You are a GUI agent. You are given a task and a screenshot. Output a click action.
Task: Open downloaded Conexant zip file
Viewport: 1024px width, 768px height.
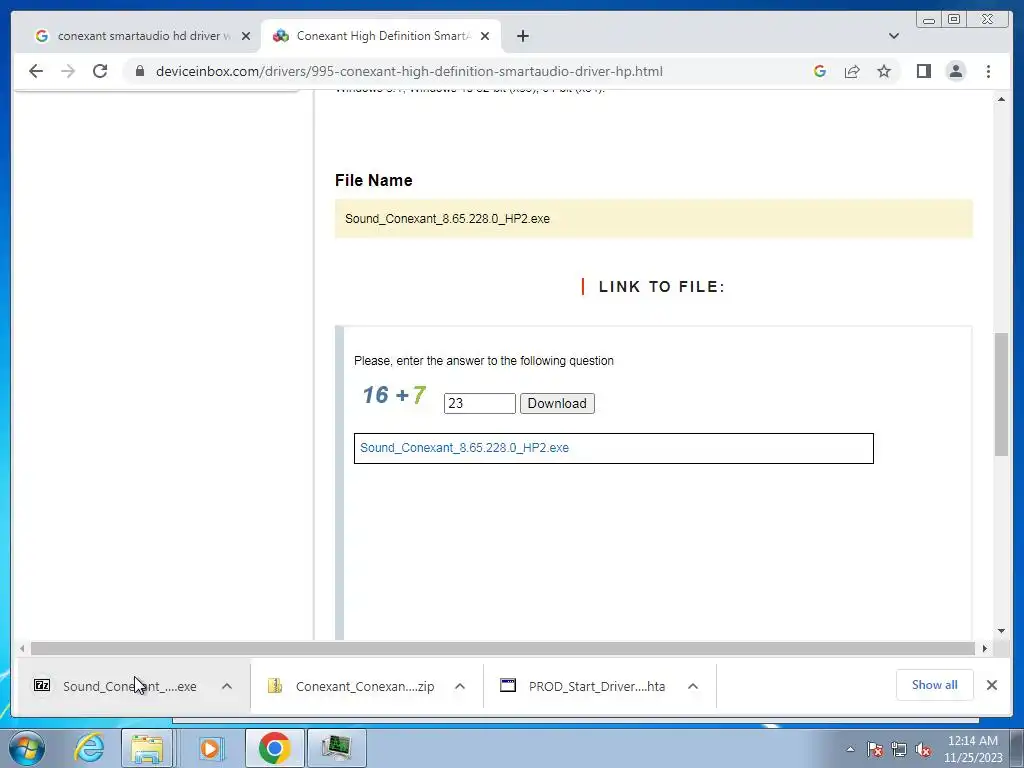point(364,686)
